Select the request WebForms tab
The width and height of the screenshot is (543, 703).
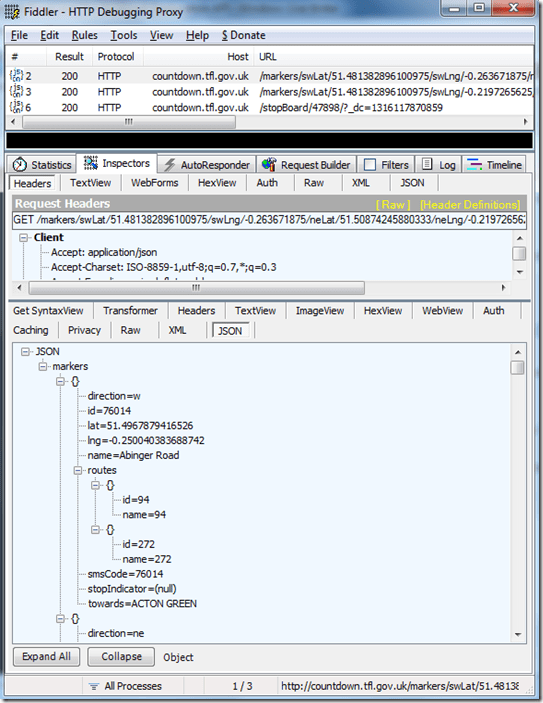155,183
